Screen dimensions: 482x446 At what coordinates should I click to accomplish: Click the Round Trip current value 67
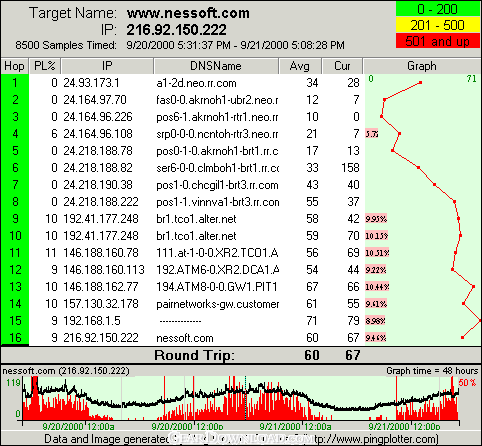pos(353,355)
